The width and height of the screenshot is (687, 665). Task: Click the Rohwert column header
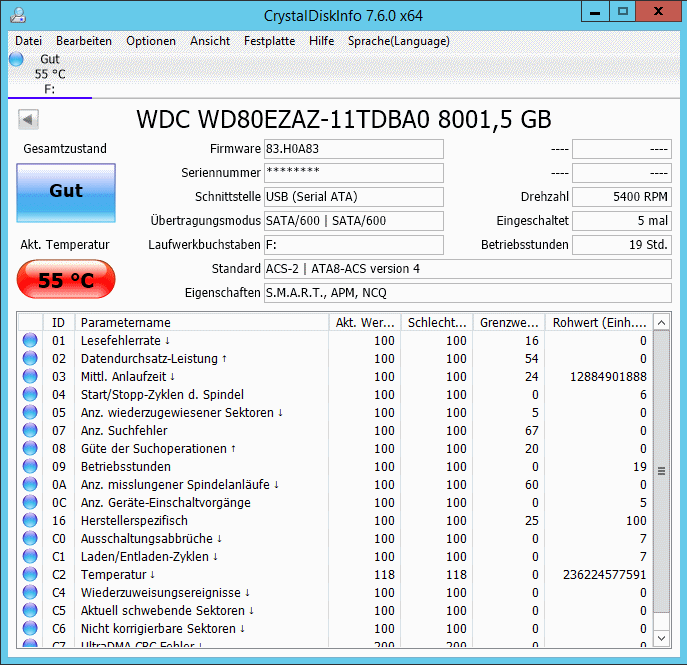pyautogui.click(x=599, y=322)
